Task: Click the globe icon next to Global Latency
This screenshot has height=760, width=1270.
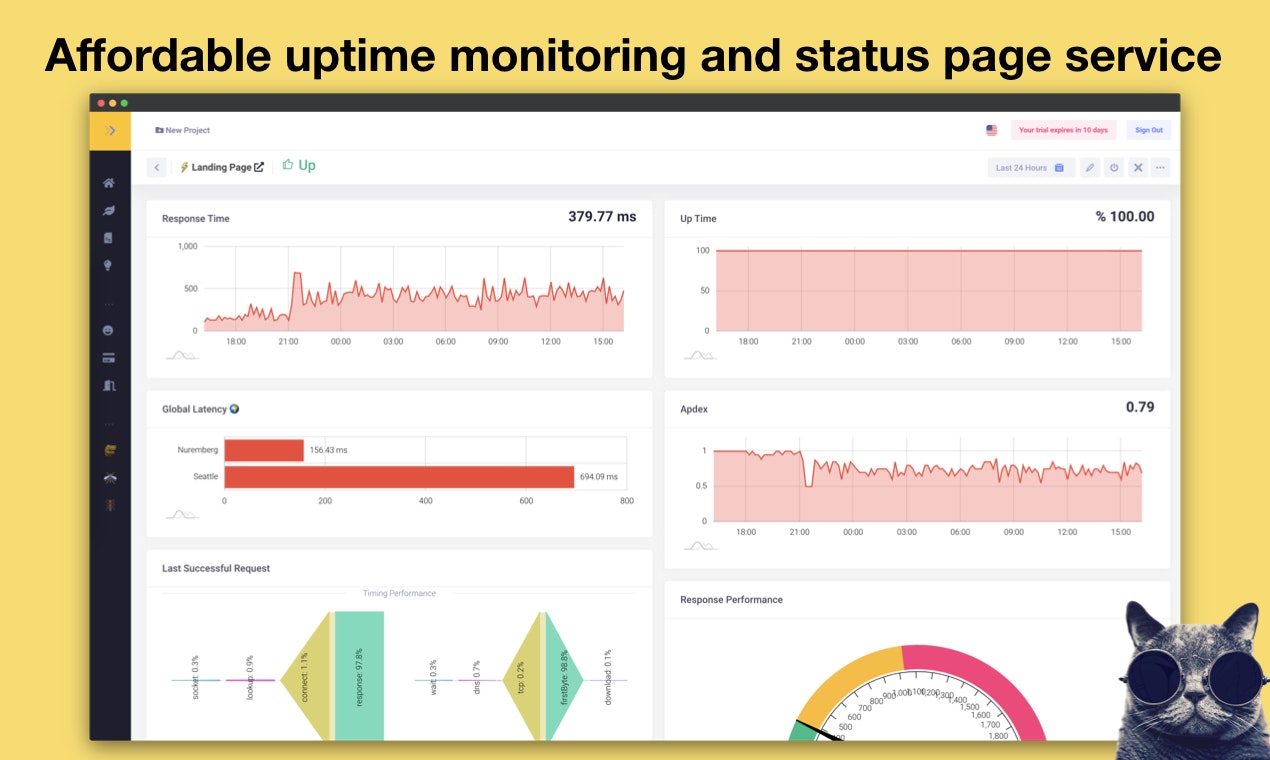Action: [234, 409]
